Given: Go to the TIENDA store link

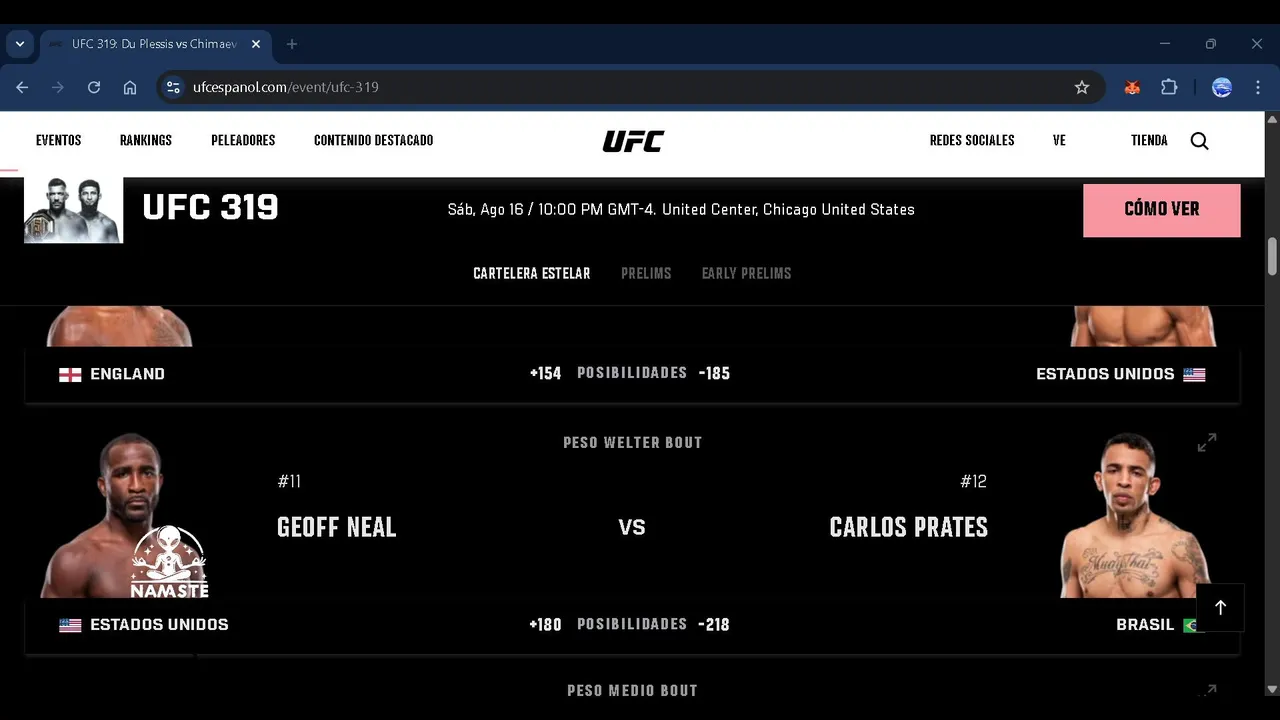Looking at the screenshot, I should pos(1149,140).
